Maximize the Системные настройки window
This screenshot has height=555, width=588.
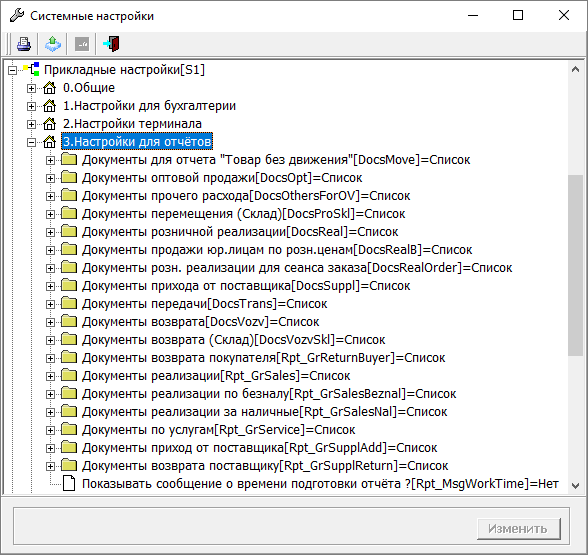518,15
